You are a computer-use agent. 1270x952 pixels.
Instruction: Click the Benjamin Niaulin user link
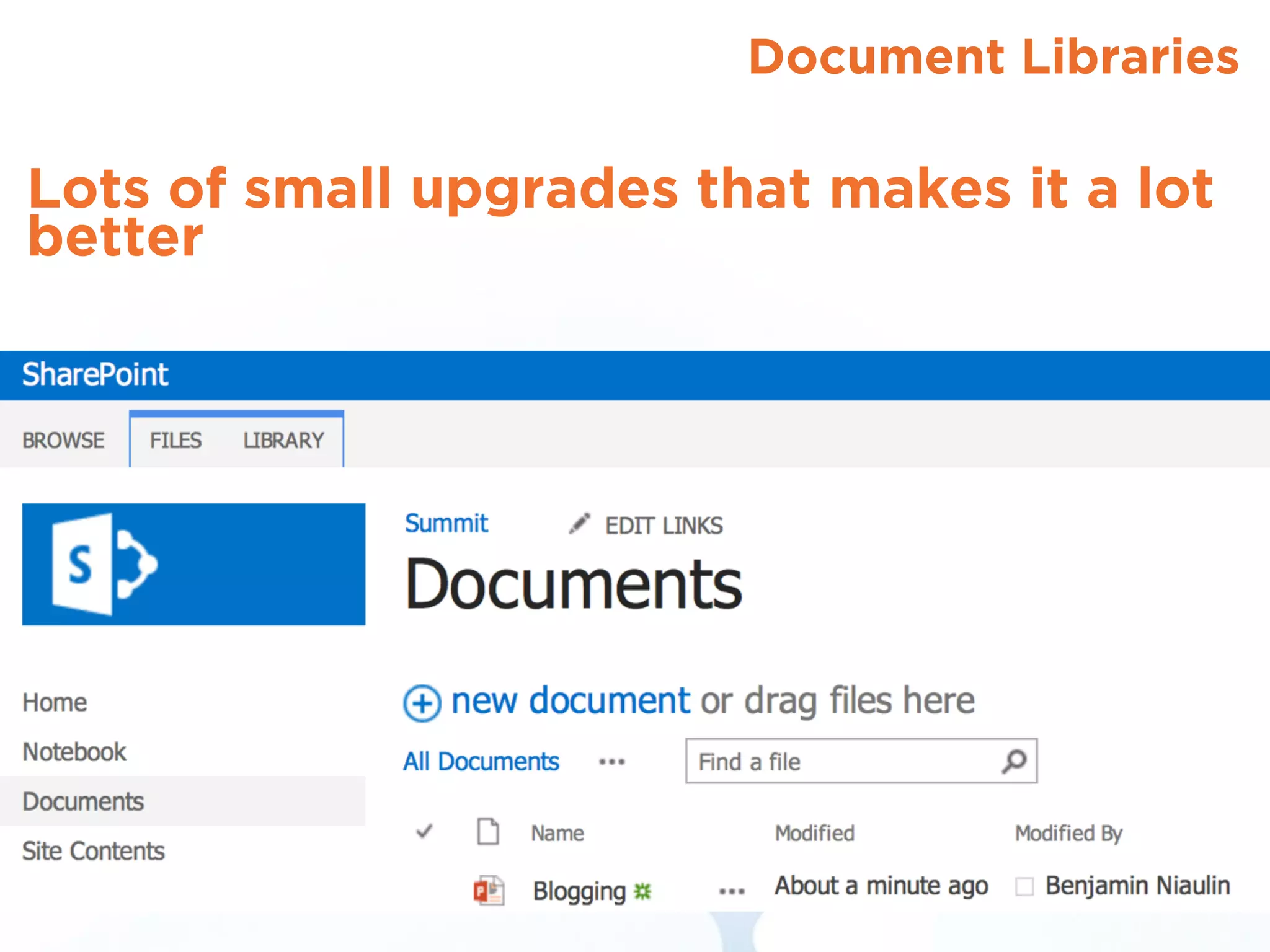(1137, 886)
